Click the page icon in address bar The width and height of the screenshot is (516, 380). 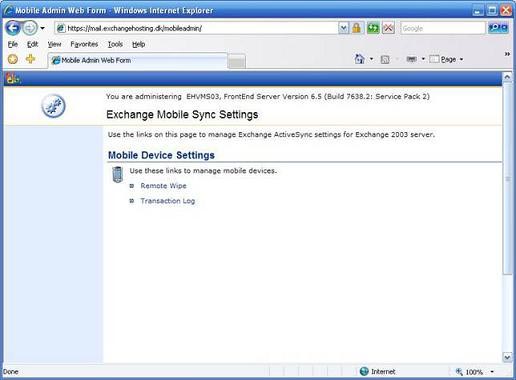[x=61, y=28]
